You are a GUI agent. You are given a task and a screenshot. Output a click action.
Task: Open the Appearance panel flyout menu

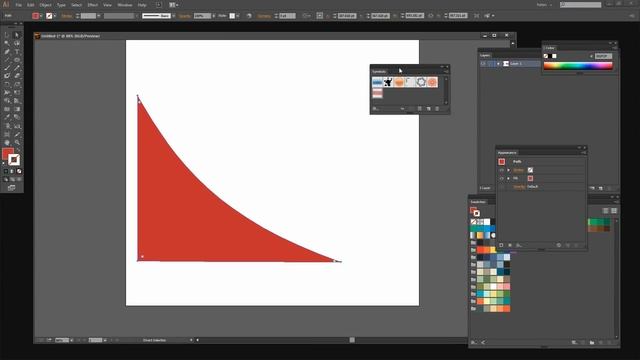pos(583,153)
